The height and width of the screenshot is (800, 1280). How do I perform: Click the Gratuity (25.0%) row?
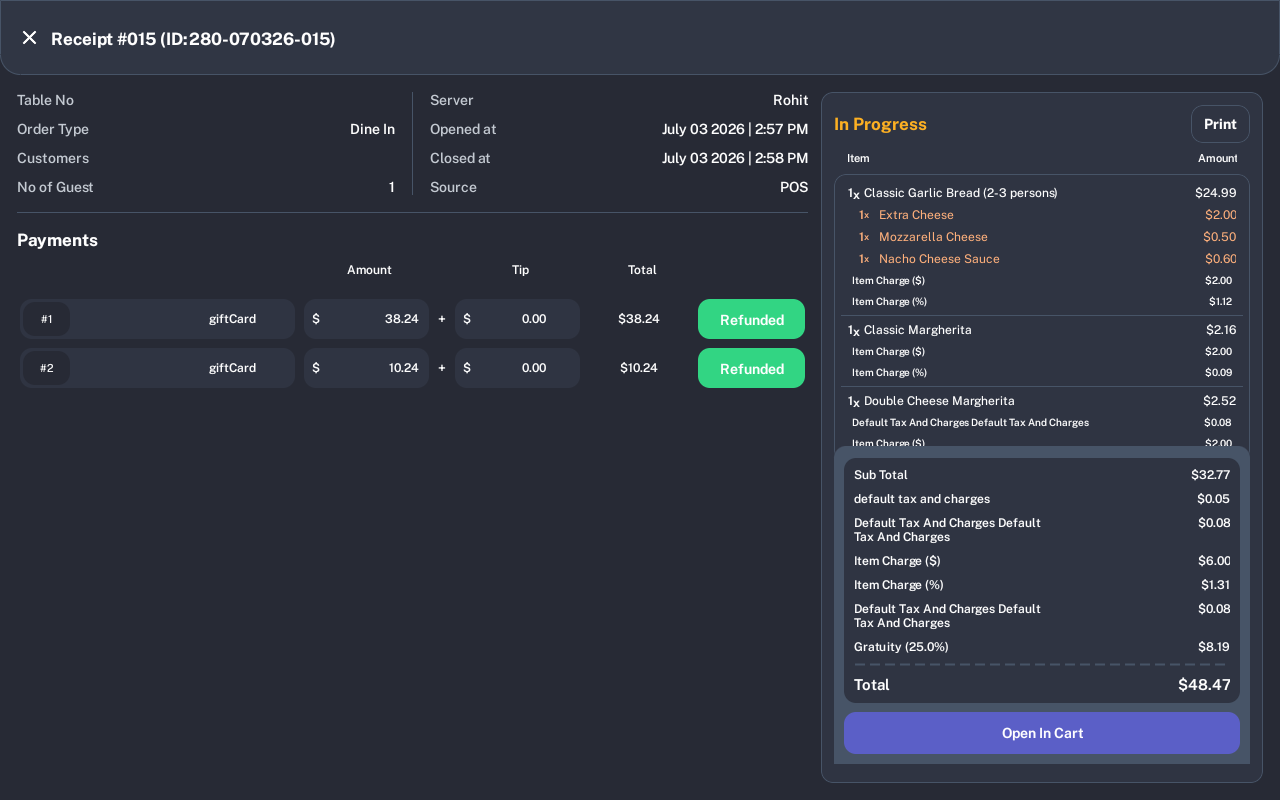[1042, 647]
